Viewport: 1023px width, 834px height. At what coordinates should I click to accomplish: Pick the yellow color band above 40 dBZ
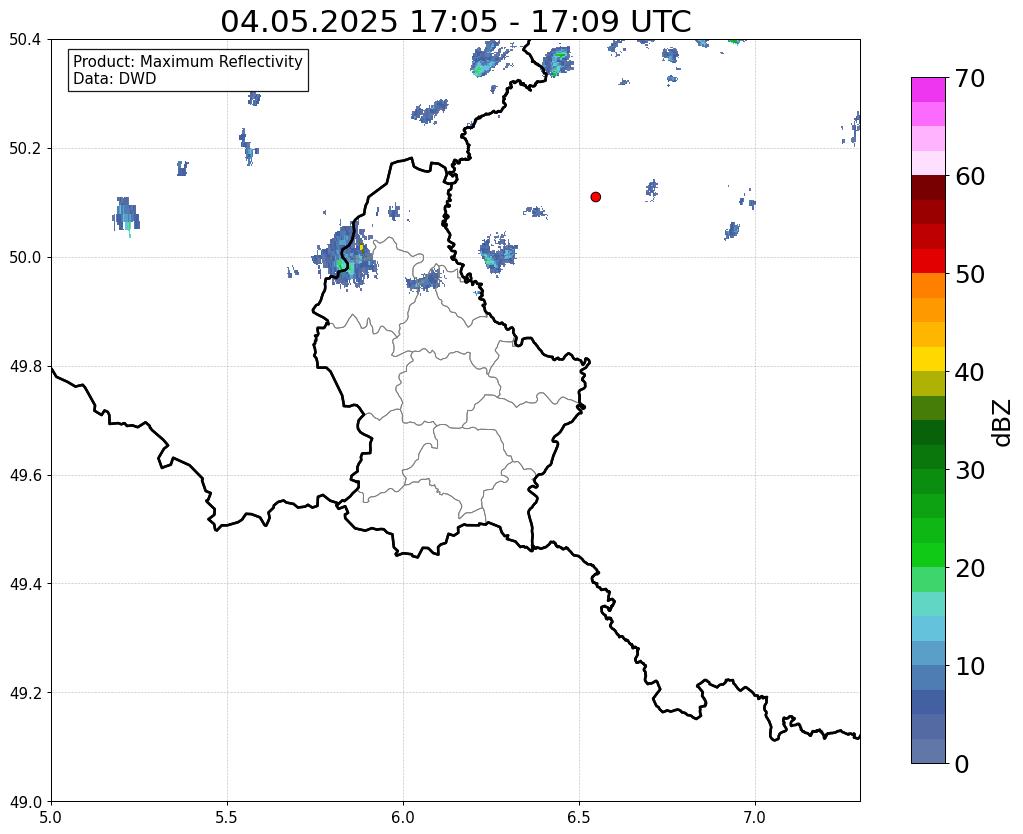click(x=928, y=359)
